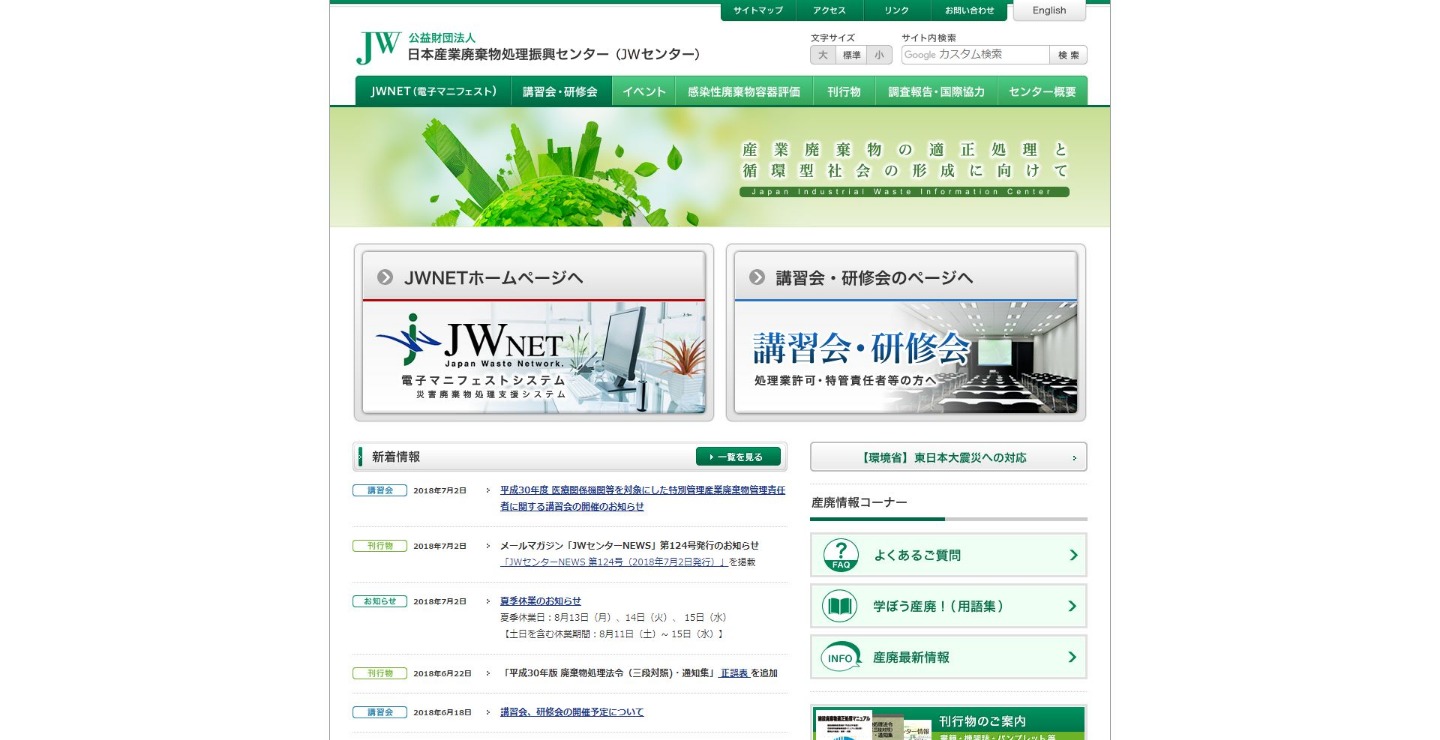Open お問い合わせ from top bar
The image size is (1440, 740).
970,11
